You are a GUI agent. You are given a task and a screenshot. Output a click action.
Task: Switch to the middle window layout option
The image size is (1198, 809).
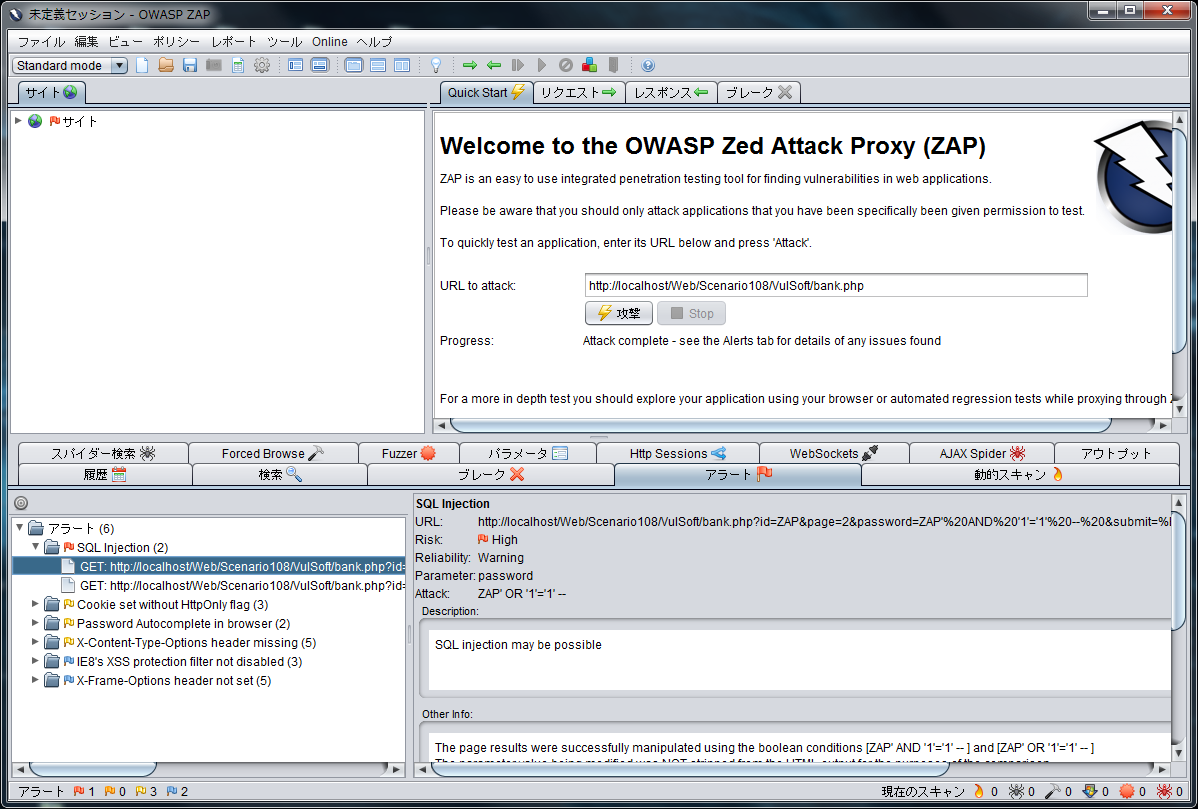(377, 66)
